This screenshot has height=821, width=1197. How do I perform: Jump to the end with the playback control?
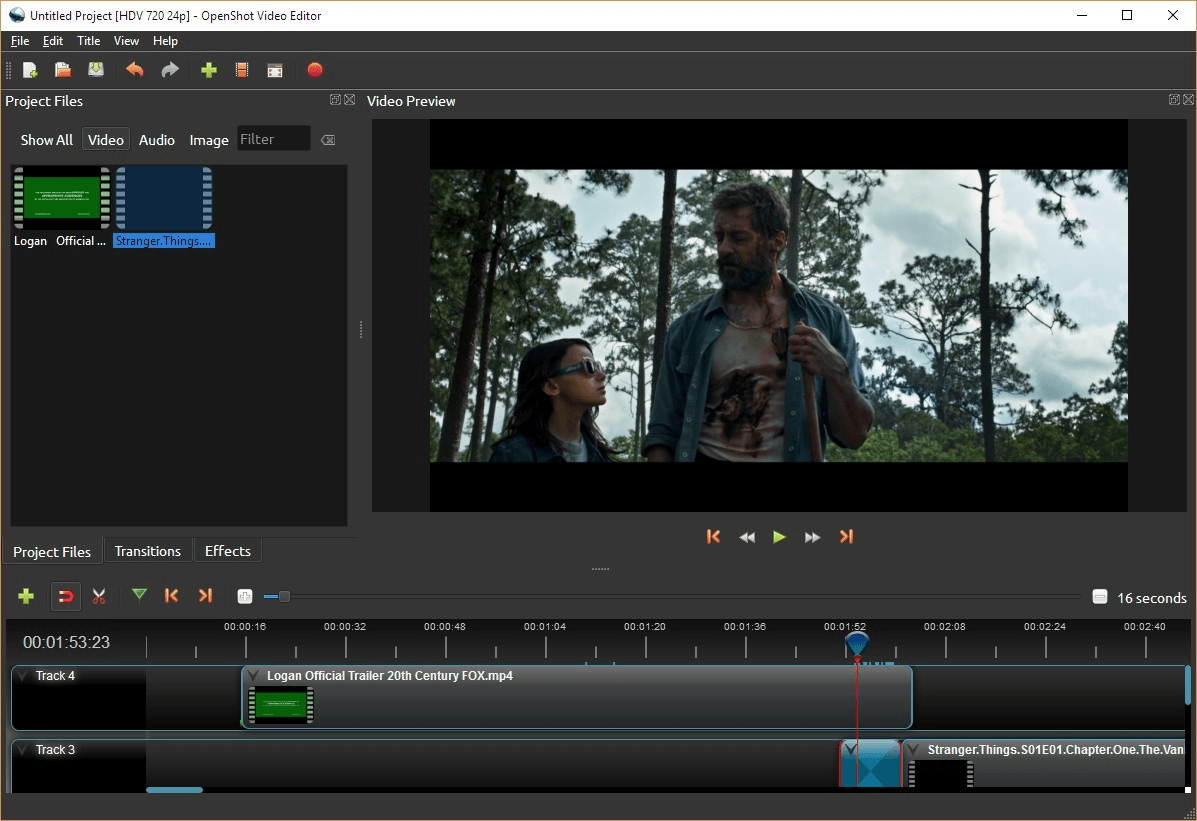coord(846,537)
